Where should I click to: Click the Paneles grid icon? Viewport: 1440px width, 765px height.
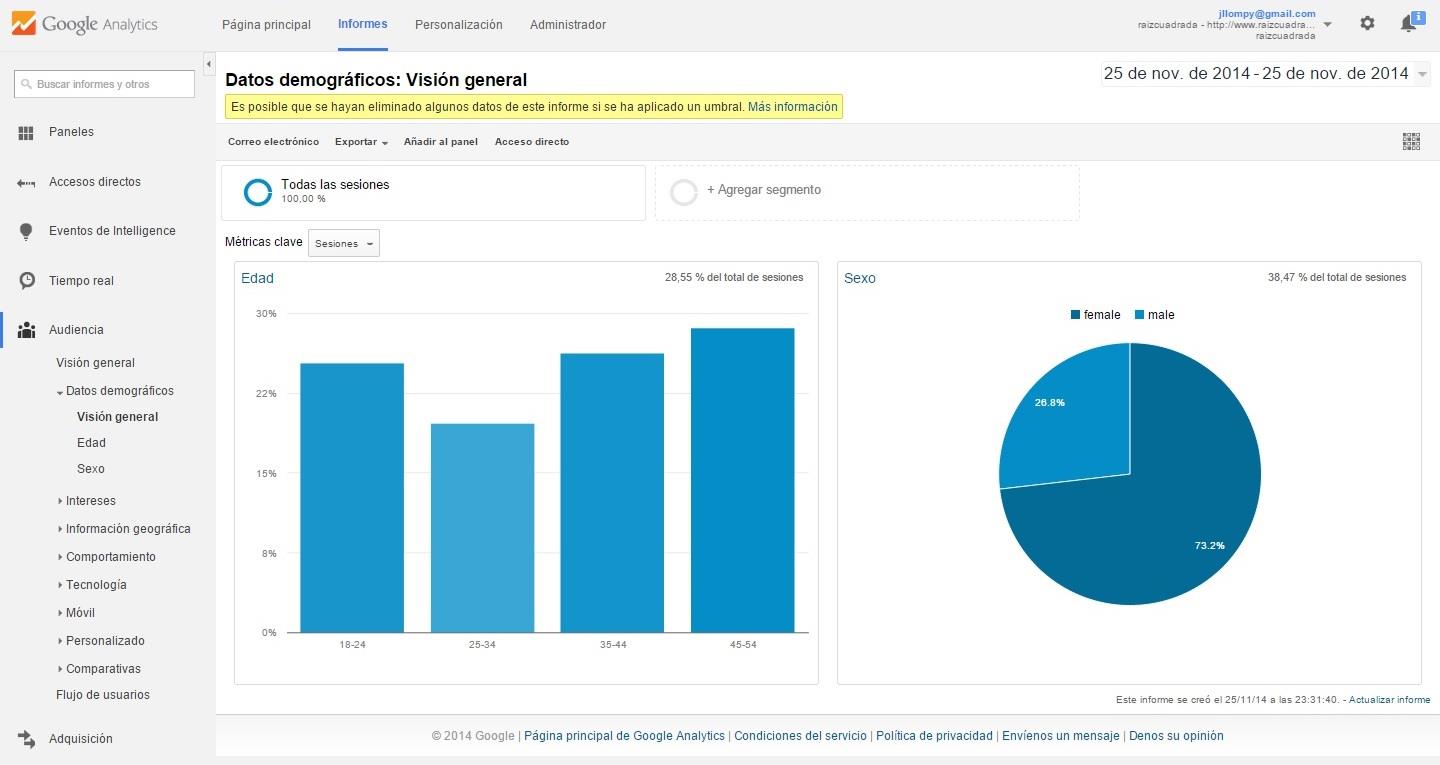coord(27,132)
